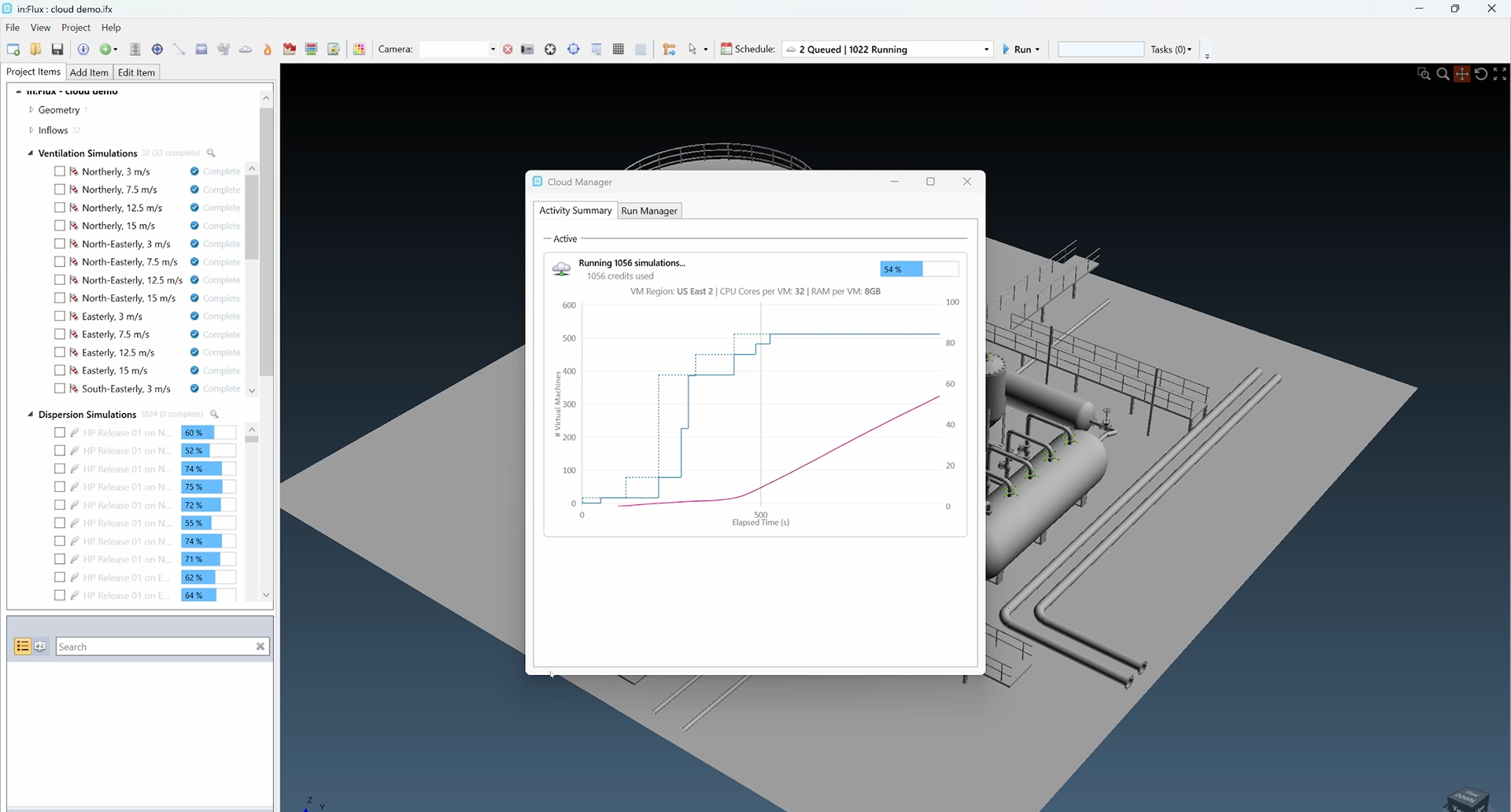Check the Easterly, 3 m/s checkbox

click(x=60, y=316)
